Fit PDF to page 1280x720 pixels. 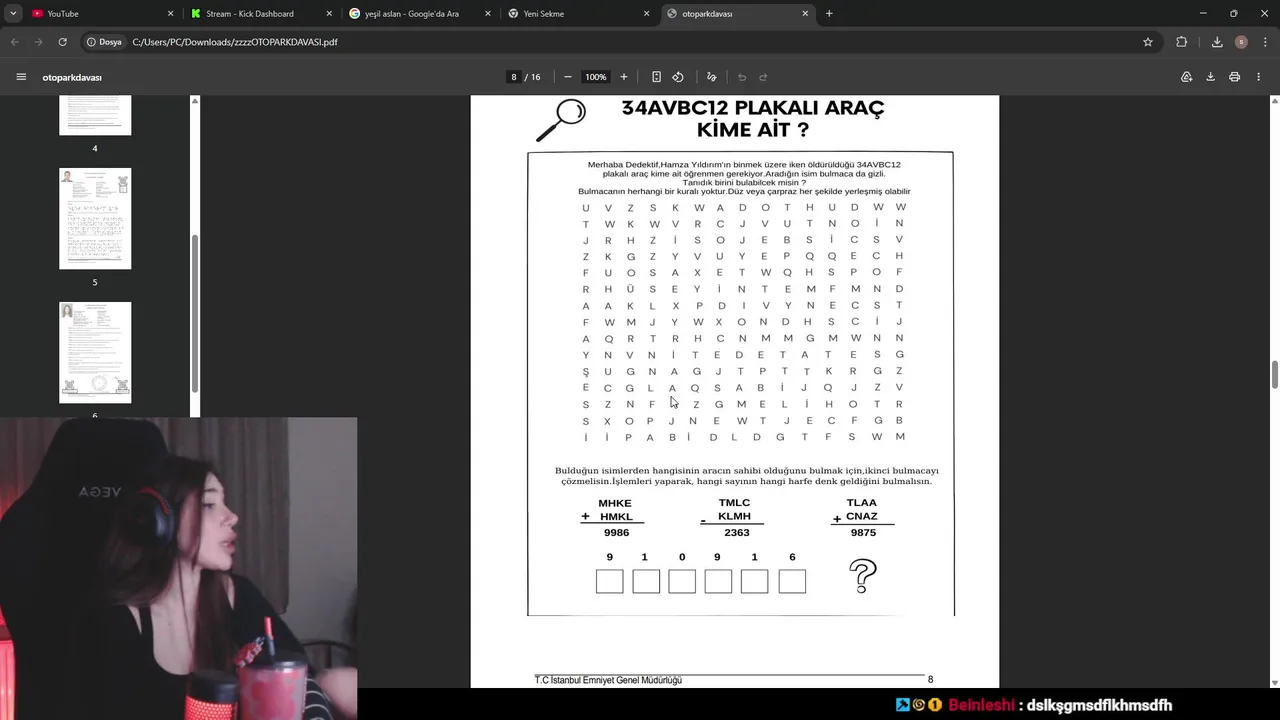click(x=656, y=77)
